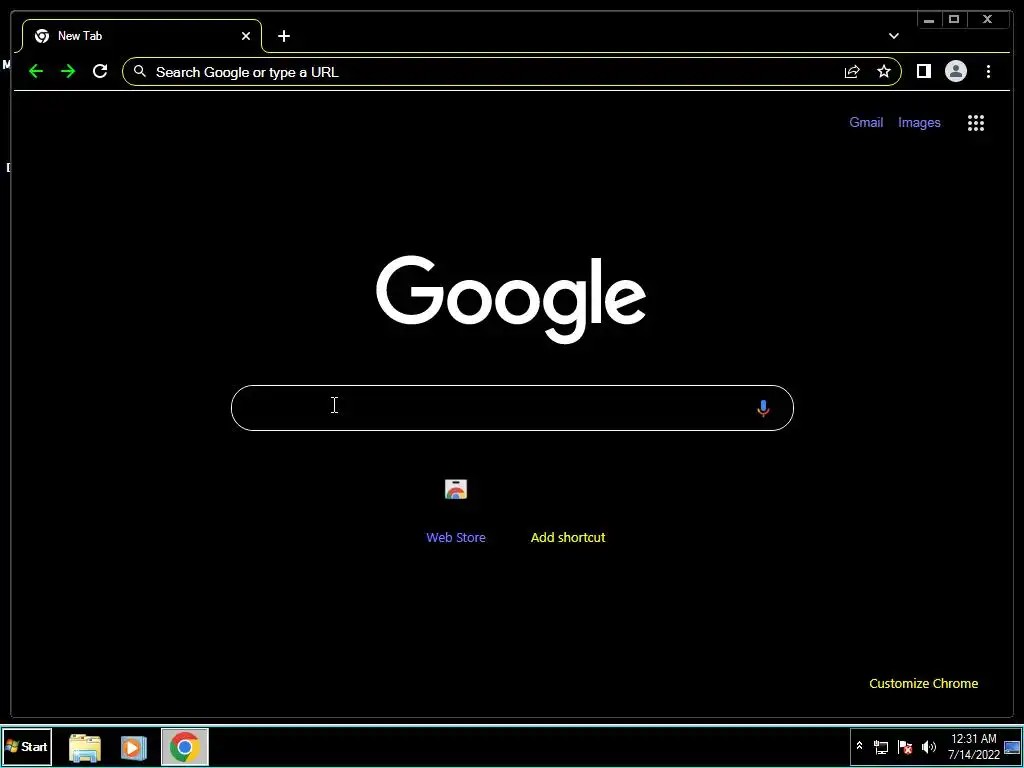
Task: Maximize the Chrome window
Action: coord(954,20)
